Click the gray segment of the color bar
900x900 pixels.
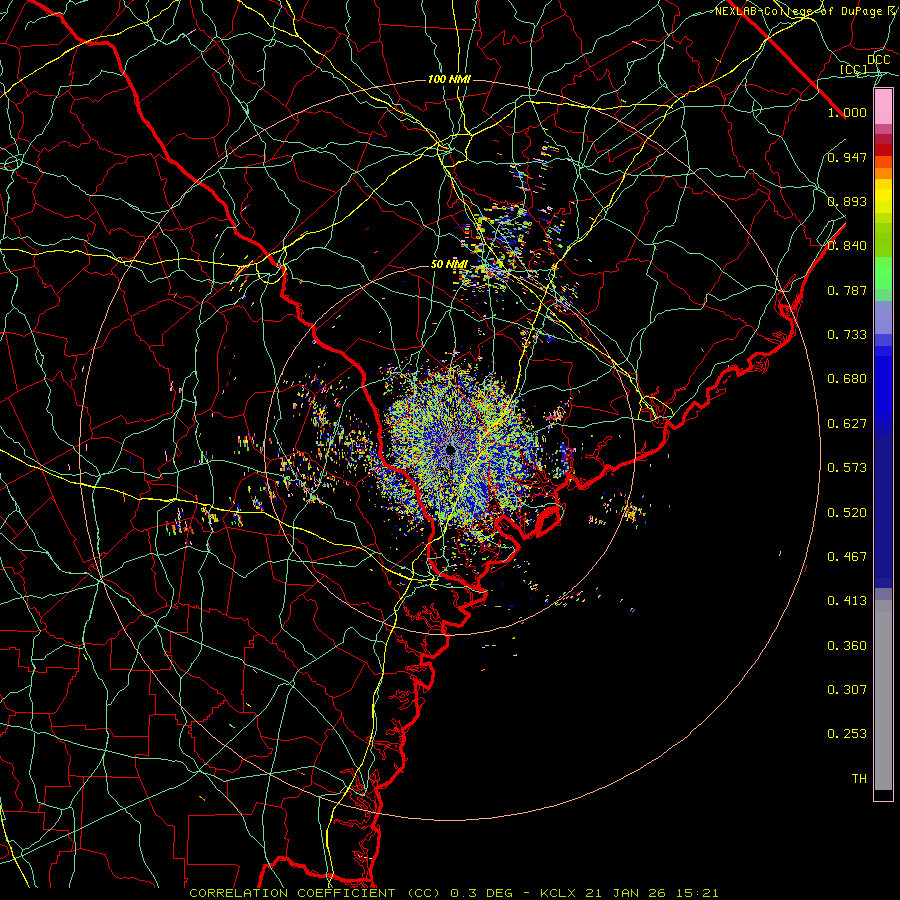tap(883, 695)
